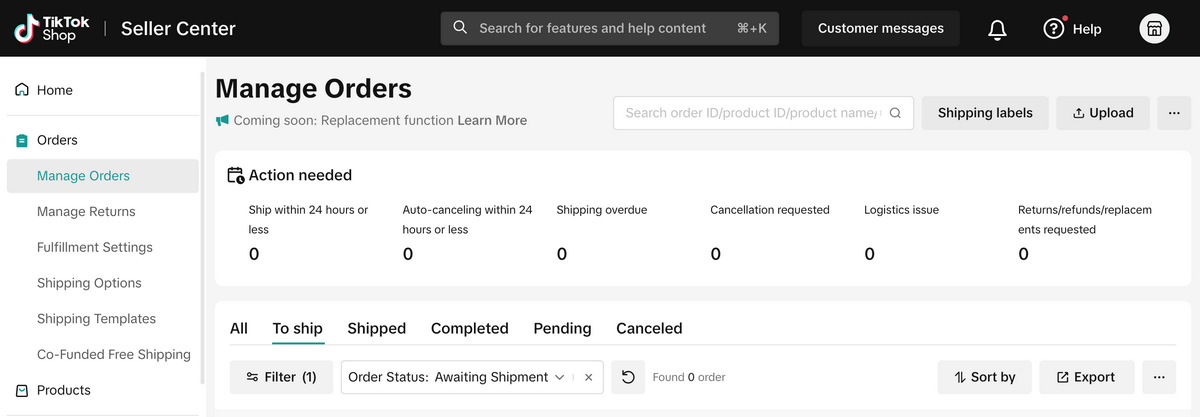Focus the order ID search field
This screenshot has width=1200, height=417.
point(751,113)
